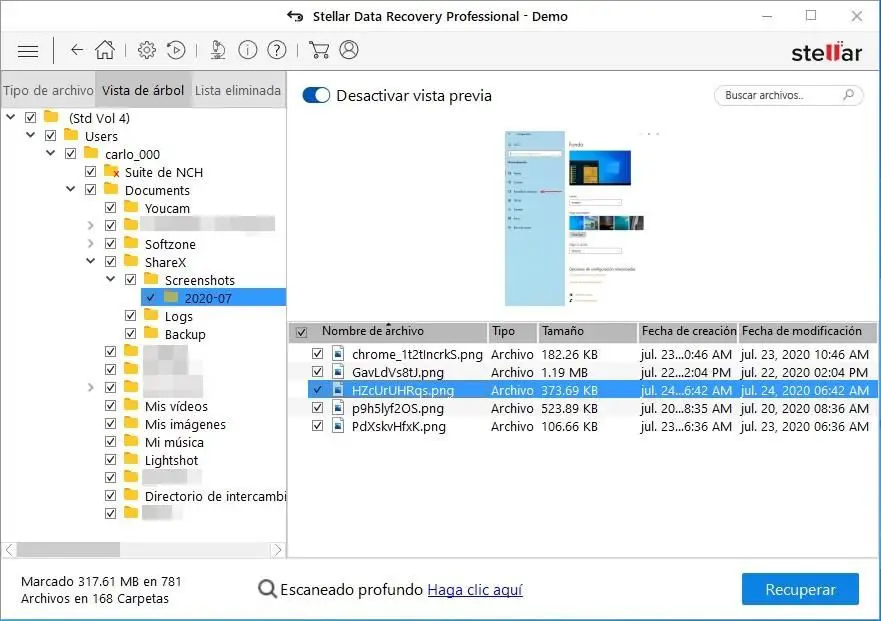Click the HZcUrUHRqs.png file icon
This screenshot has height=621, width=881.
(338, 390)
